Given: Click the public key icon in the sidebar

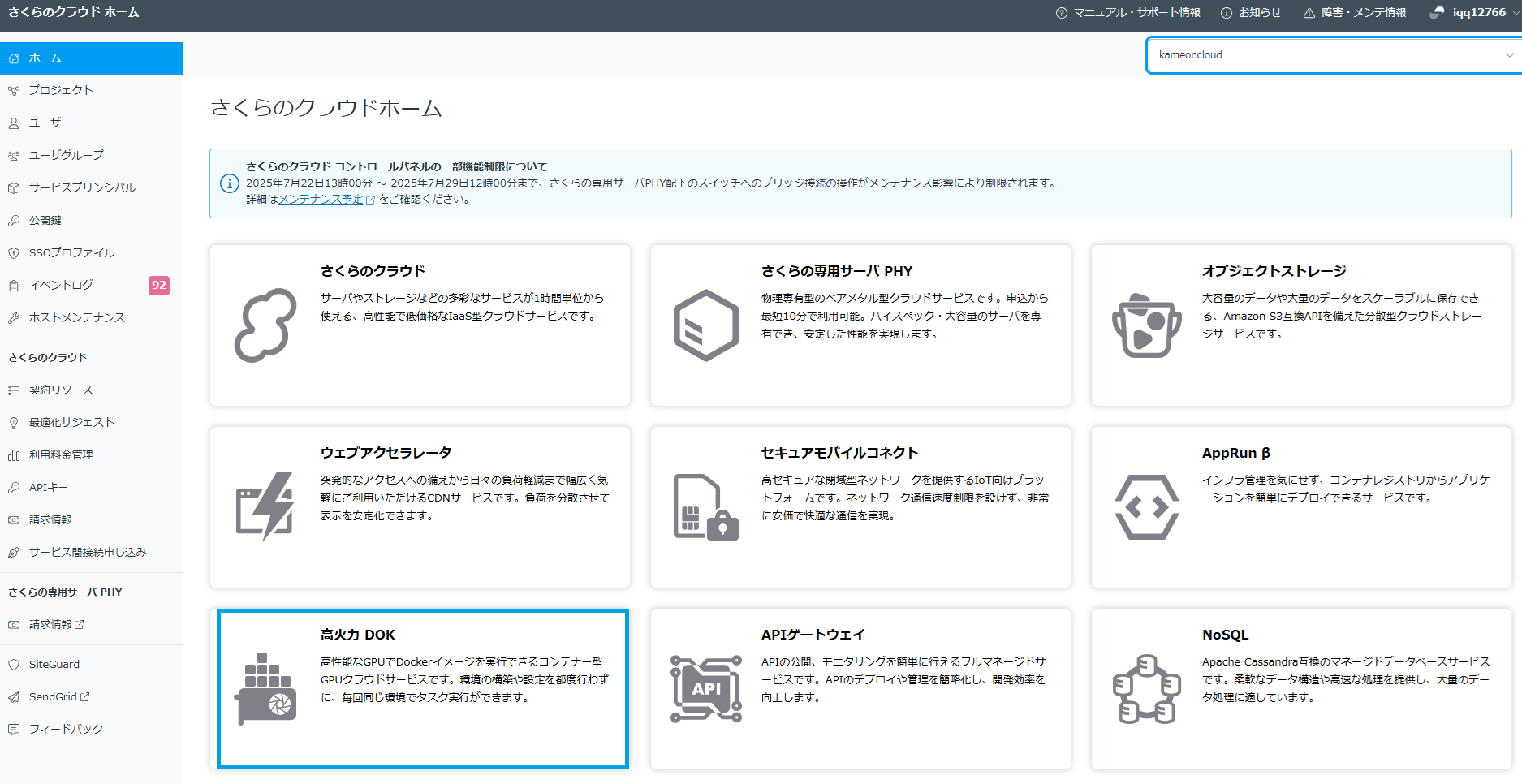Looking at the screenshot, I should [x=14, y=221].
